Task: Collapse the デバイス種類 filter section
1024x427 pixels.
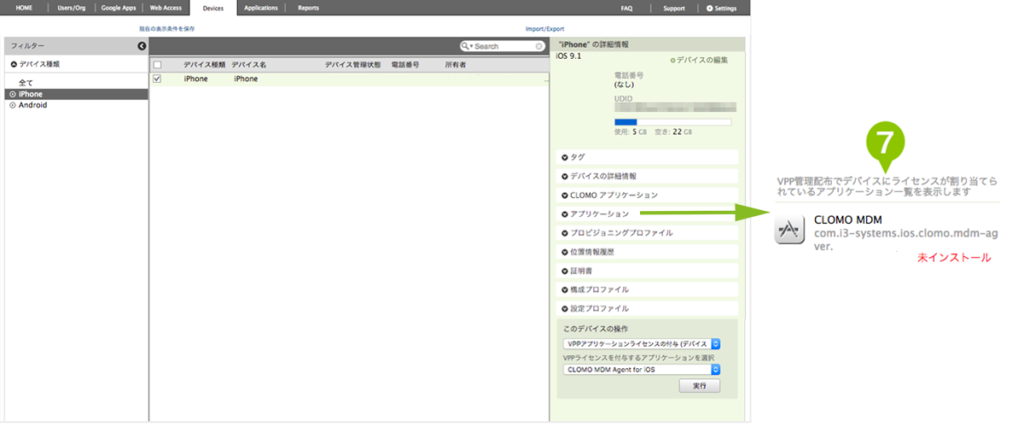Action: point(14,65)
